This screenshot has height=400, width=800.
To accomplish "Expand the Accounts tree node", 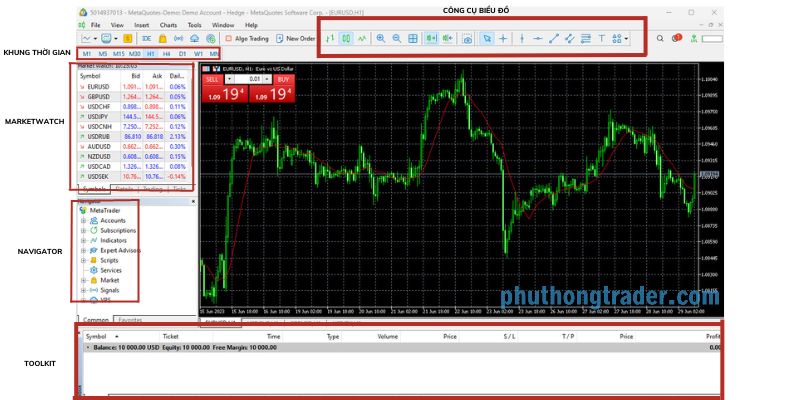I will pyautogui.click(x=84, y=221).
